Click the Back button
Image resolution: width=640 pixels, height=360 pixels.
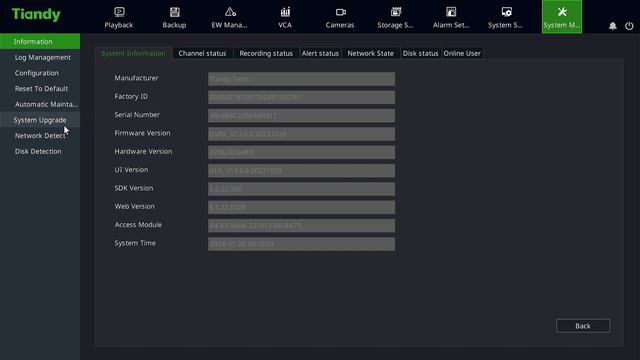583,326
